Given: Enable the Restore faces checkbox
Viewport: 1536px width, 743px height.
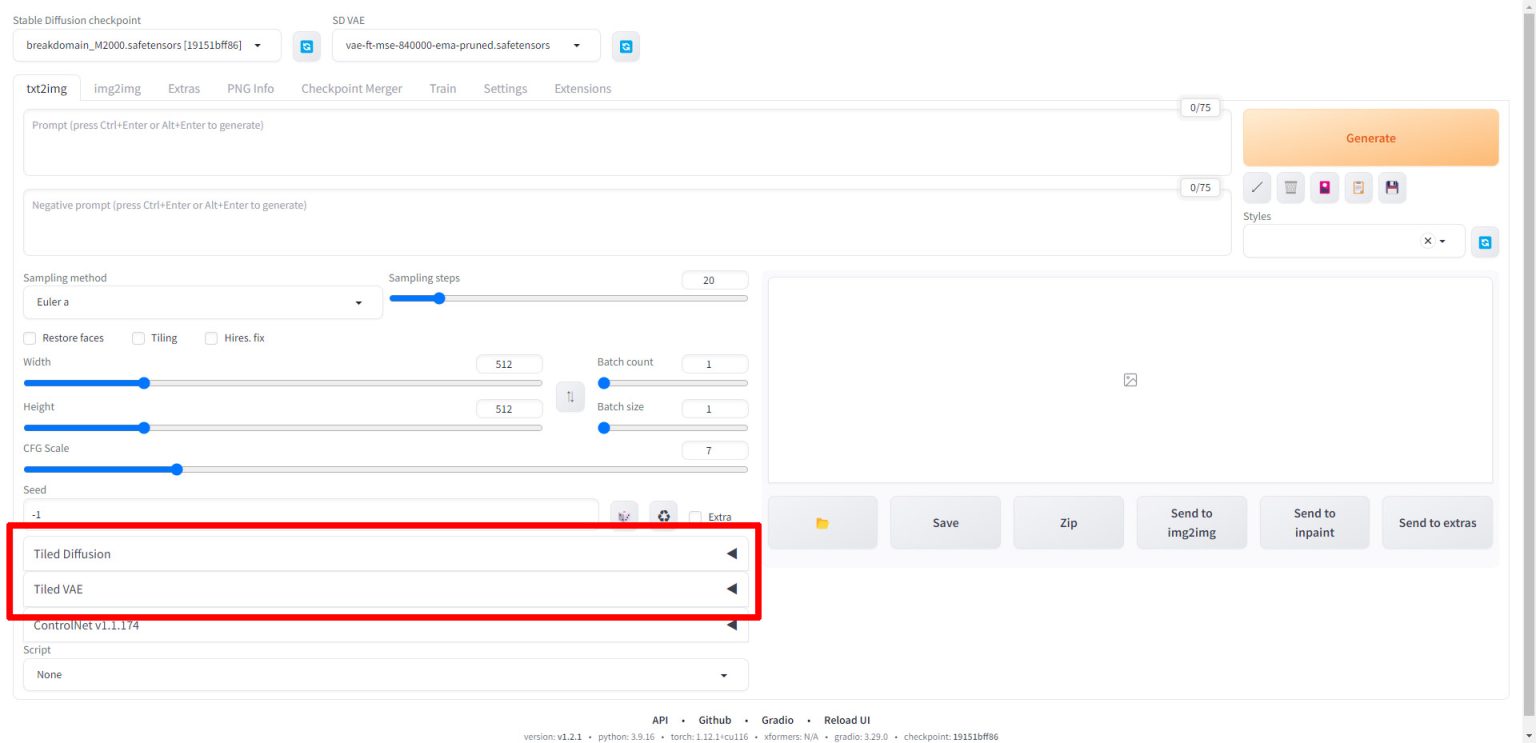Looking at the screenshot, I should 30,338.
